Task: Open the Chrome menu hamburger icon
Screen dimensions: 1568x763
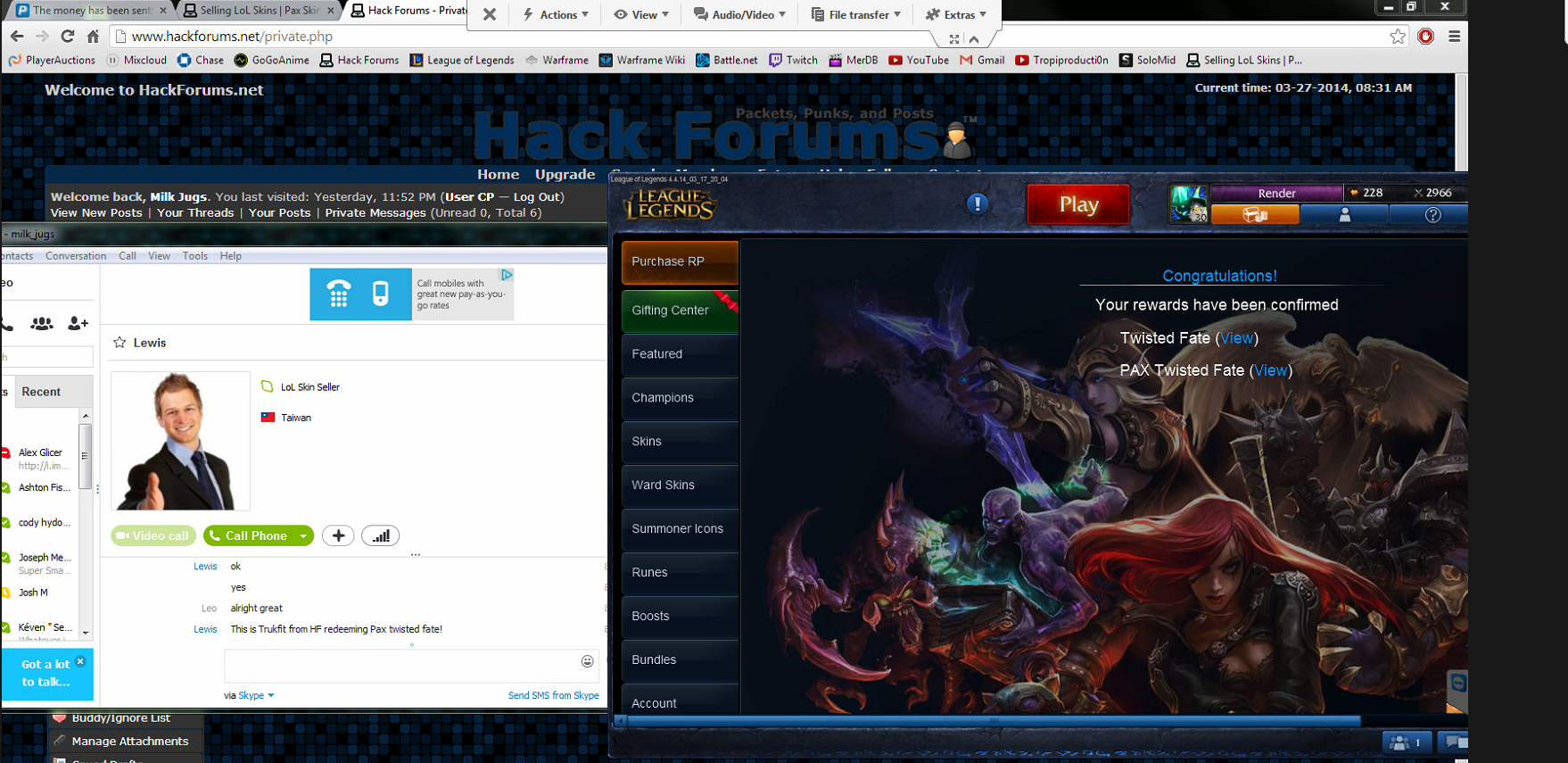Action: [x=1454, y=37]
